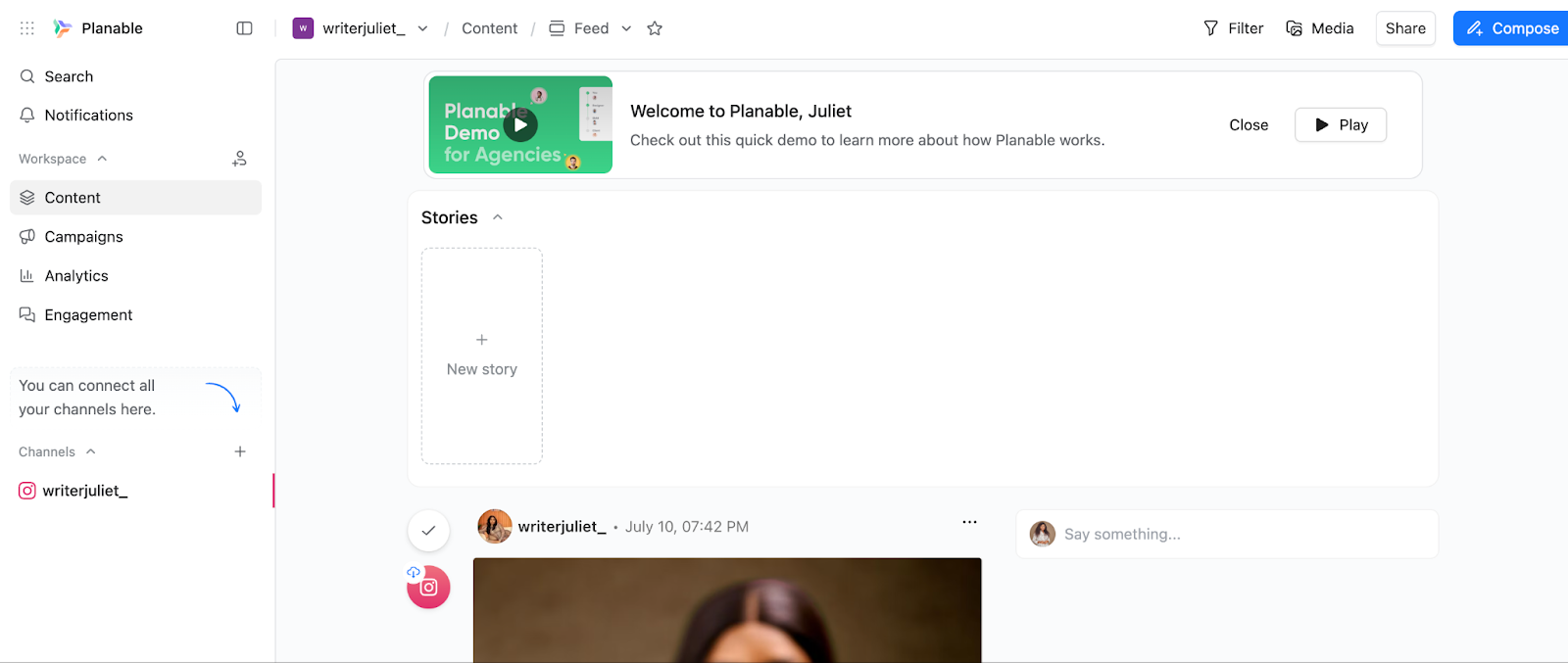Viewport: 1568px width, 663px height.
Task: Click the invite member icon beside Workspace
Action: [x=239, y=159]
